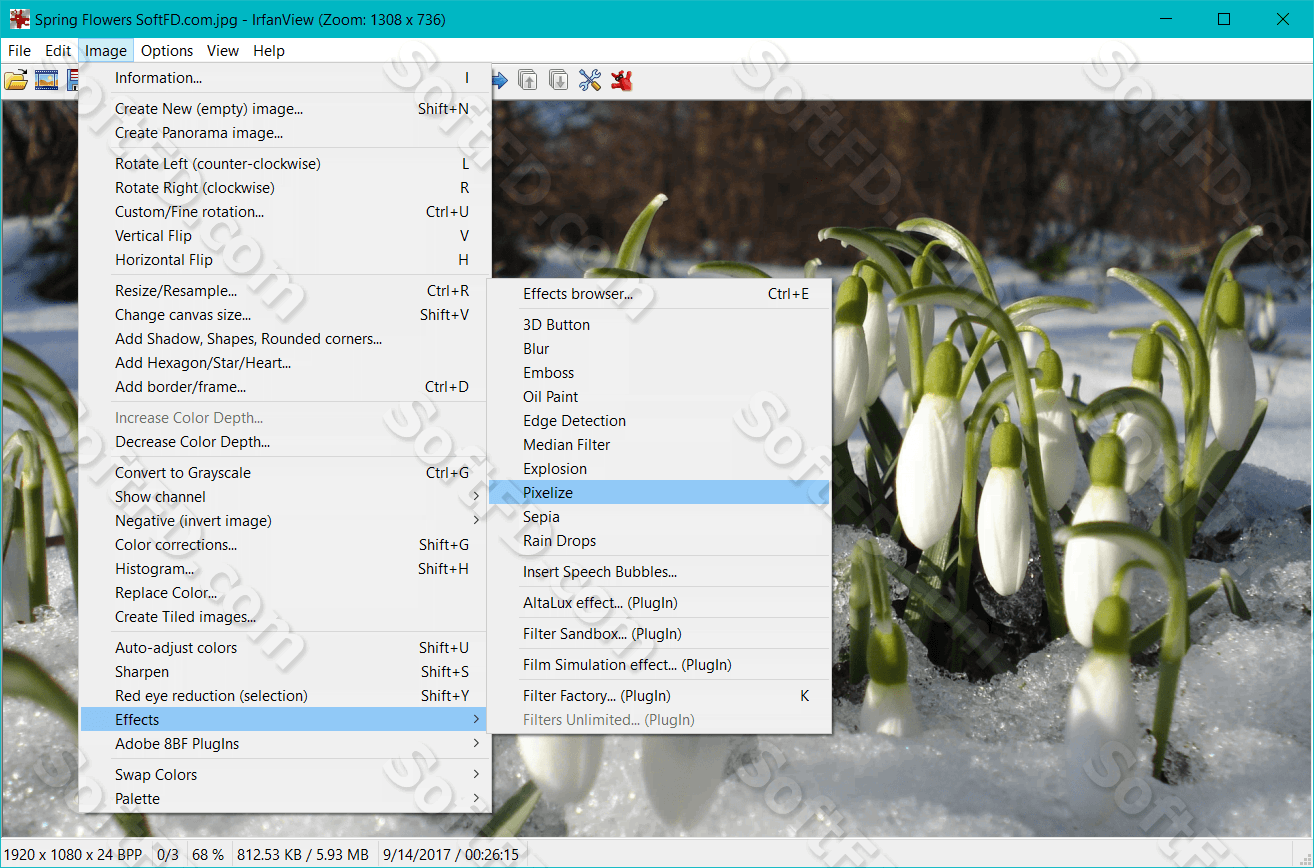Click the previous page toolbar icon
Viewport: 1314px width, 868px height.
click(528, 80)
